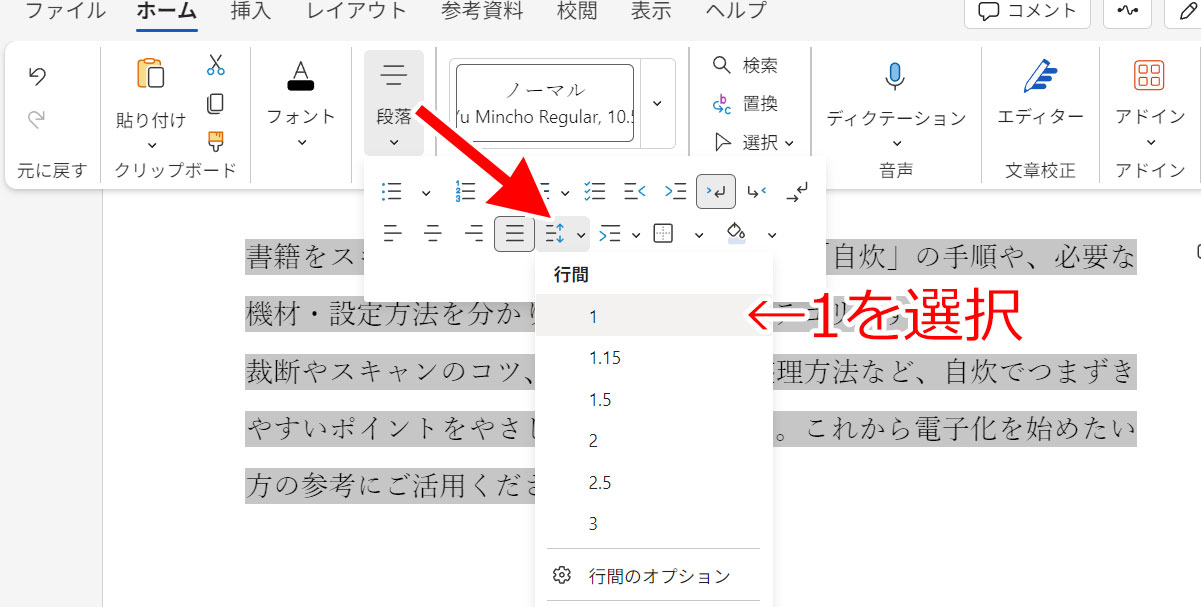Viewport: 1201px width, 607px height.
Task: Click the add-ins grid icon
Action: coord(1149,75)
